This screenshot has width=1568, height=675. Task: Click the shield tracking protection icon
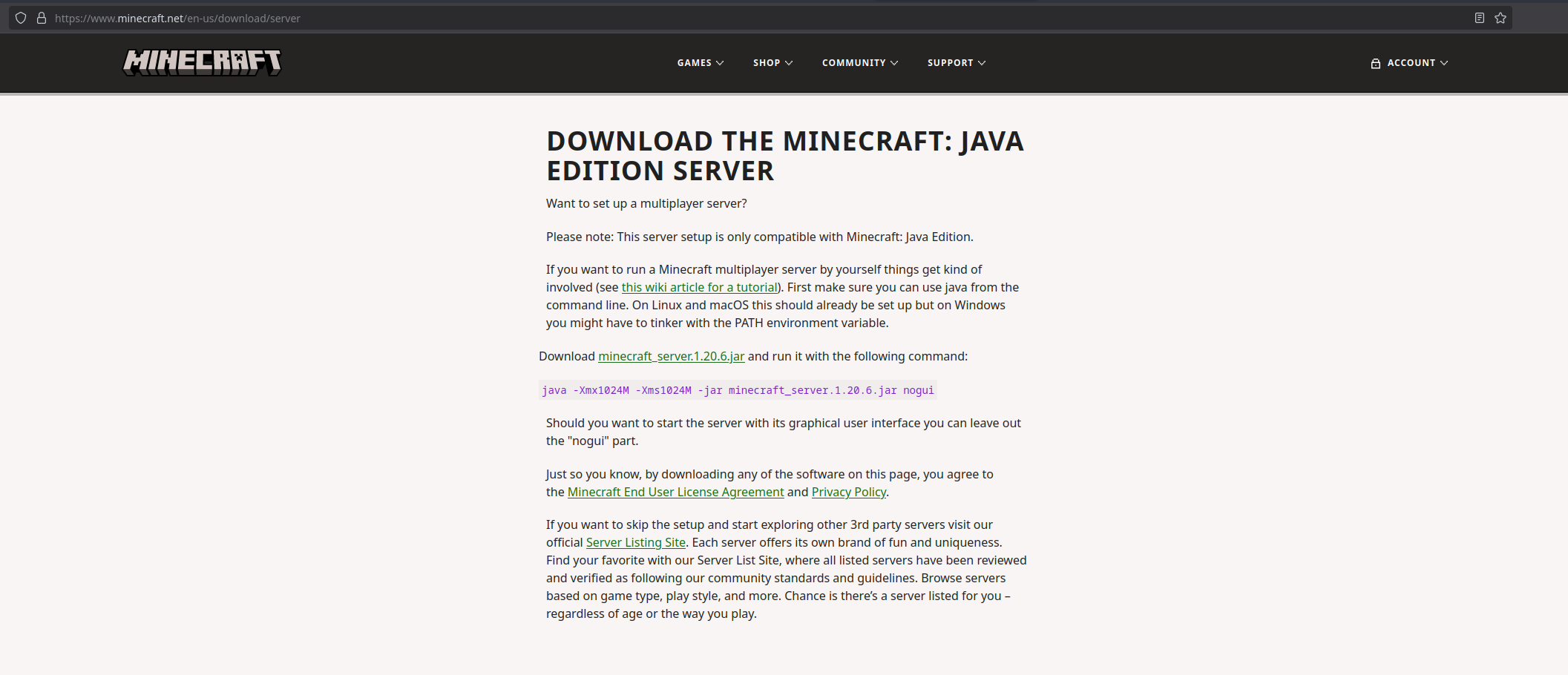[21, 18]
